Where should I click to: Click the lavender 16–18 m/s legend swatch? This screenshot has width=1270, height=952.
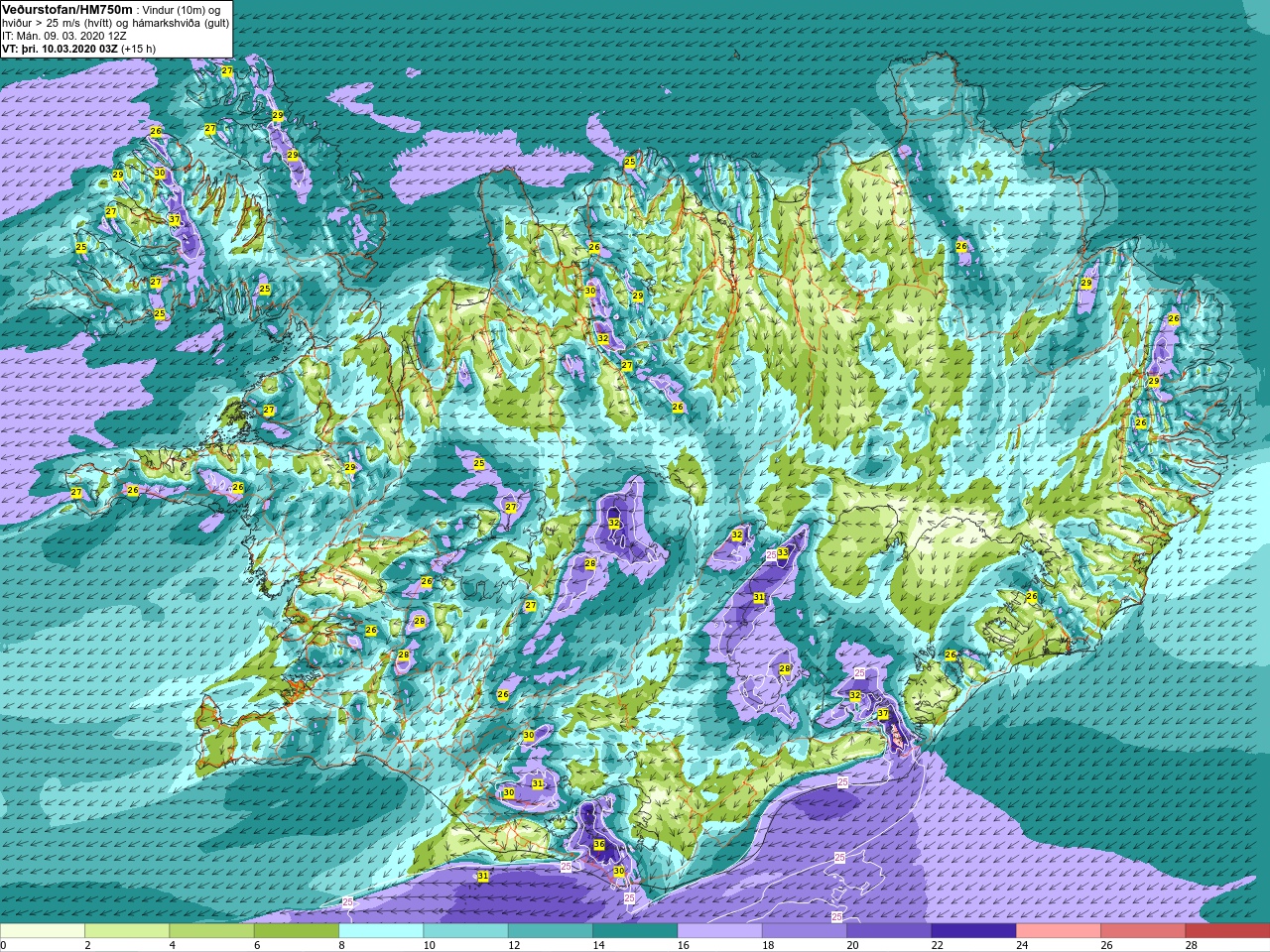719,931
